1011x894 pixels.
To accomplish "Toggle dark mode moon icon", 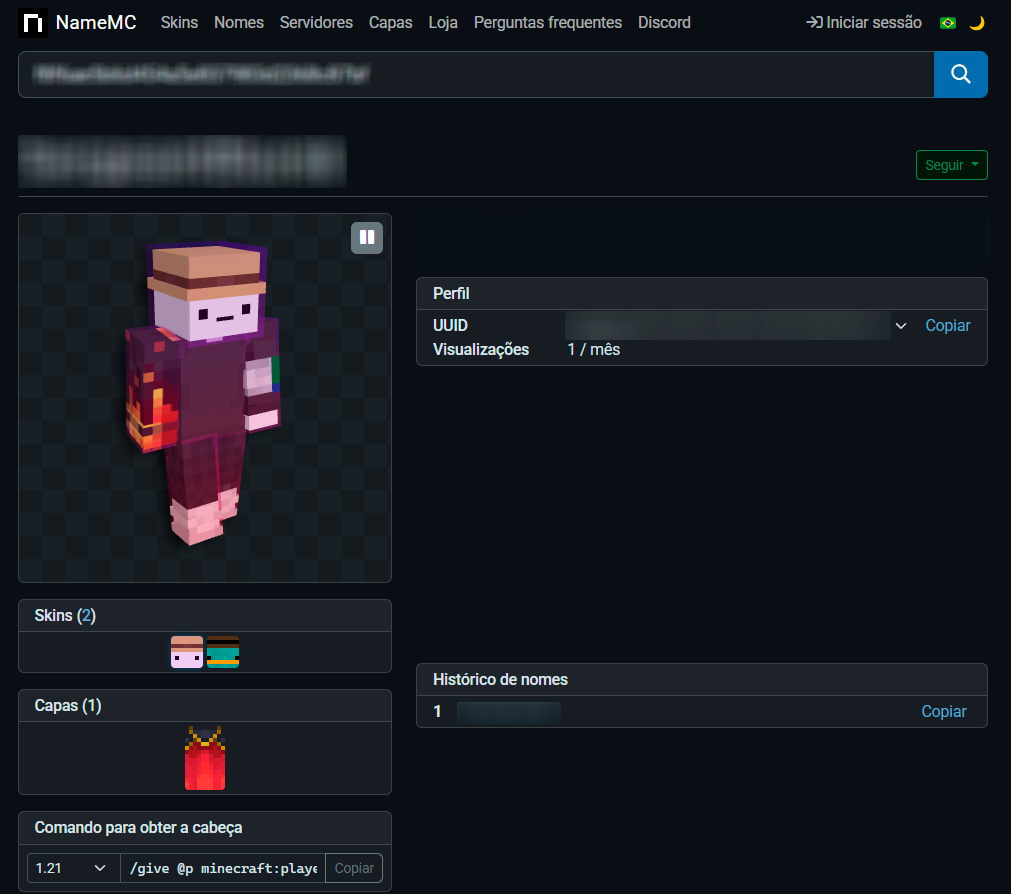I will (977, 23).
